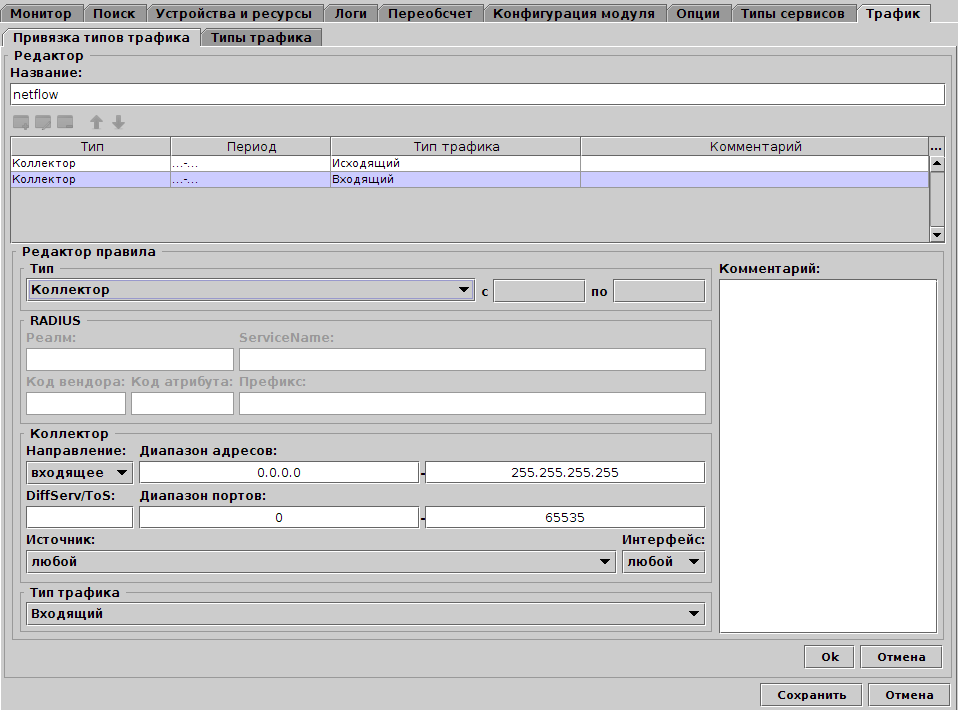Screen dimensions: 958x710
Task: Click the scrollbar down arrow in the rules table
Action: [x=936, y=234]
